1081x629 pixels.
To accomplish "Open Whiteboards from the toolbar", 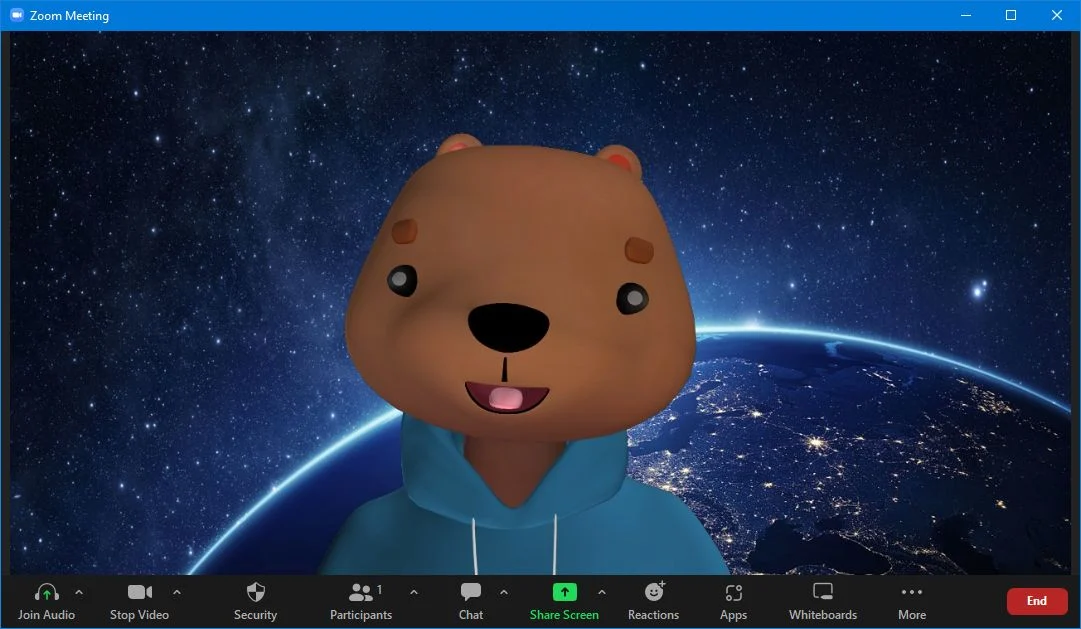I will coord(822,593).
